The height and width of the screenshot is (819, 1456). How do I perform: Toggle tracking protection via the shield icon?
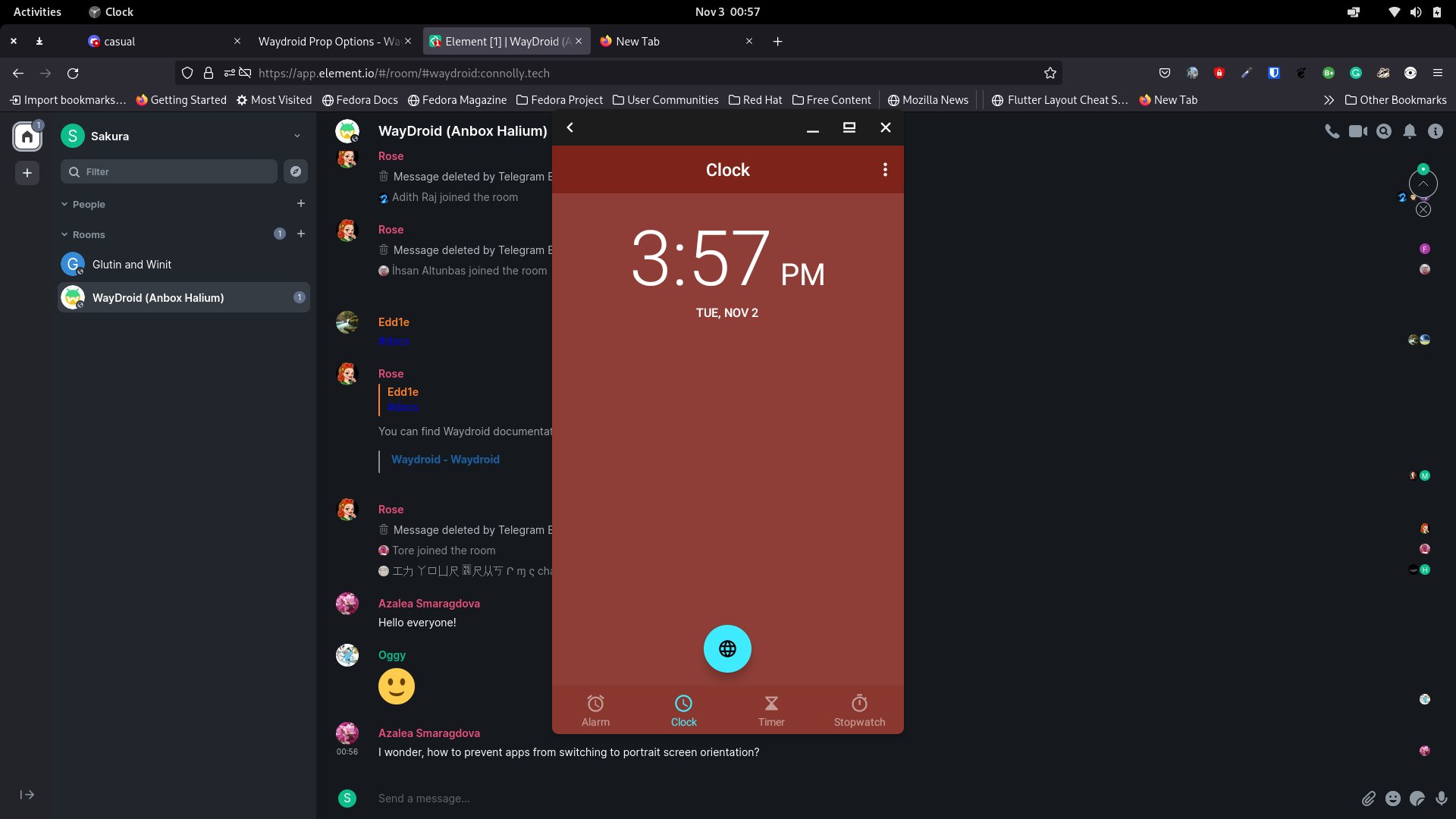187,73
